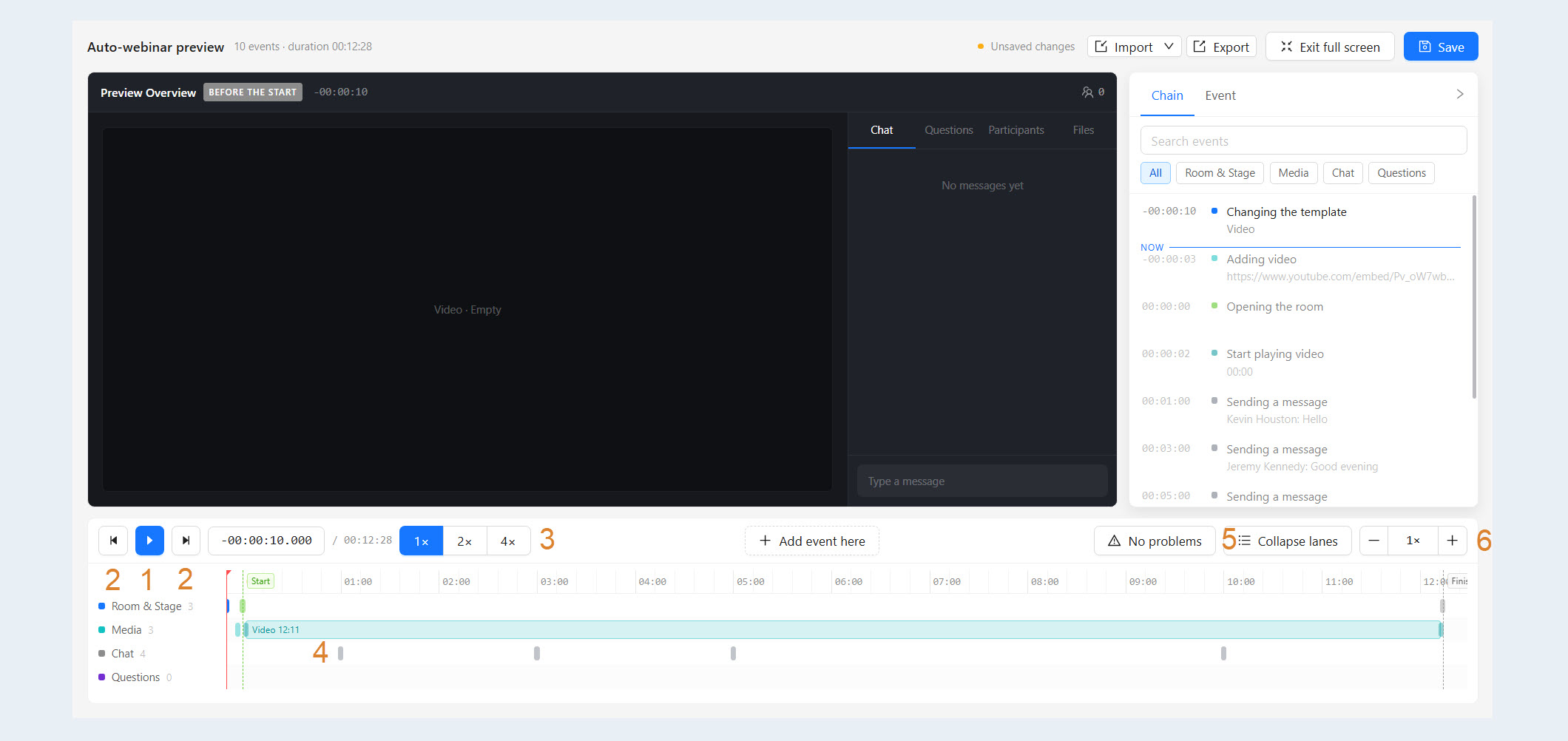Save the auto-webinar changes

[1441, 47]
